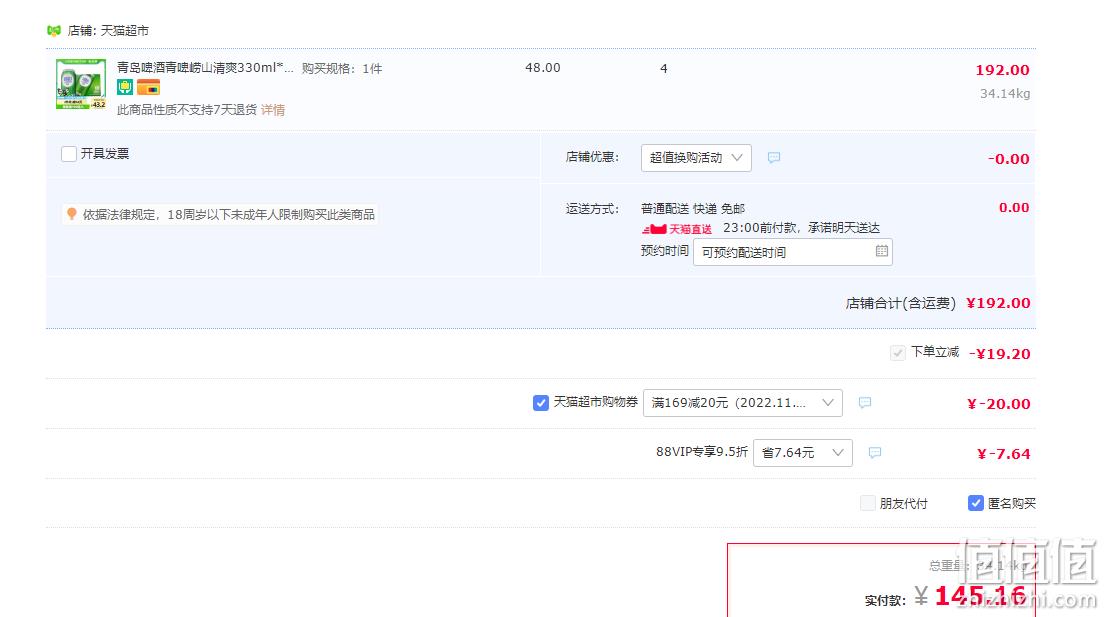The width and height of the screenshot is (1106, 617).
Task: Check the 朋友代付 friend-pay checkbox
Action: pos(868,503)
